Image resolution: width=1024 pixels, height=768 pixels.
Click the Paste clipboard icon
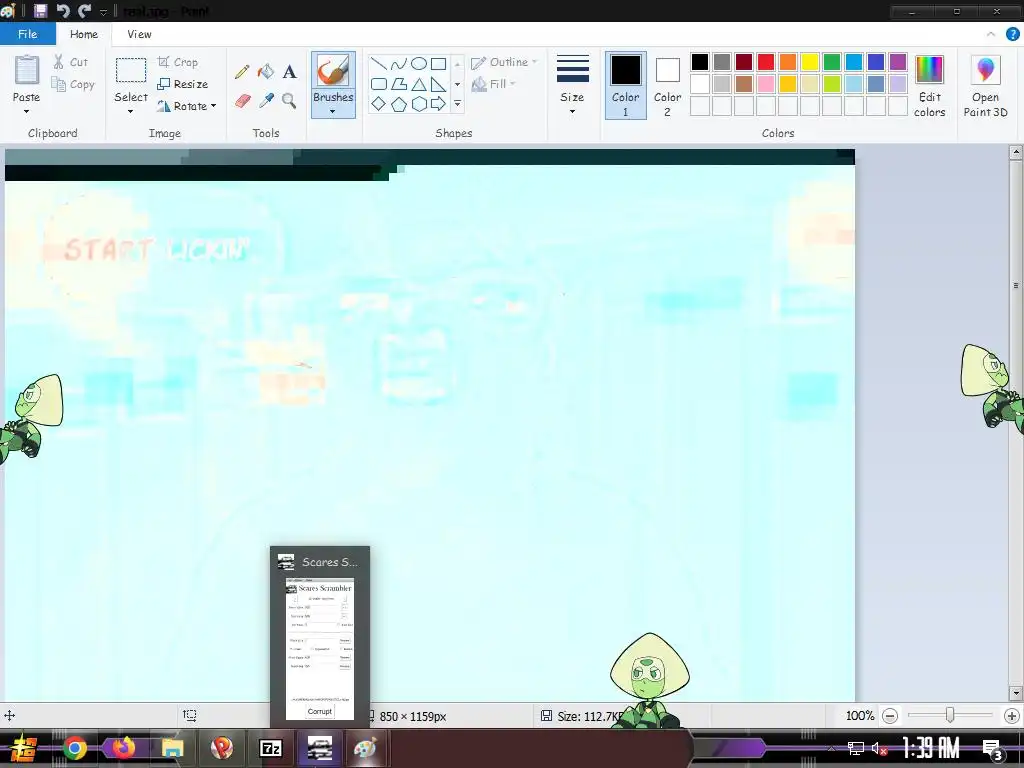pyautogui.click(x=27, y=71)
